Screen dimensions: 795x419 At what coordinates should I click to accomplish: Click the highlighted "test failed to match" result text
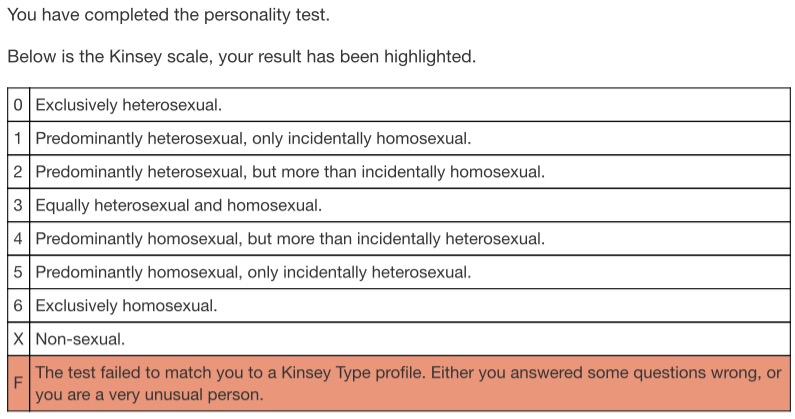point(408,384)
